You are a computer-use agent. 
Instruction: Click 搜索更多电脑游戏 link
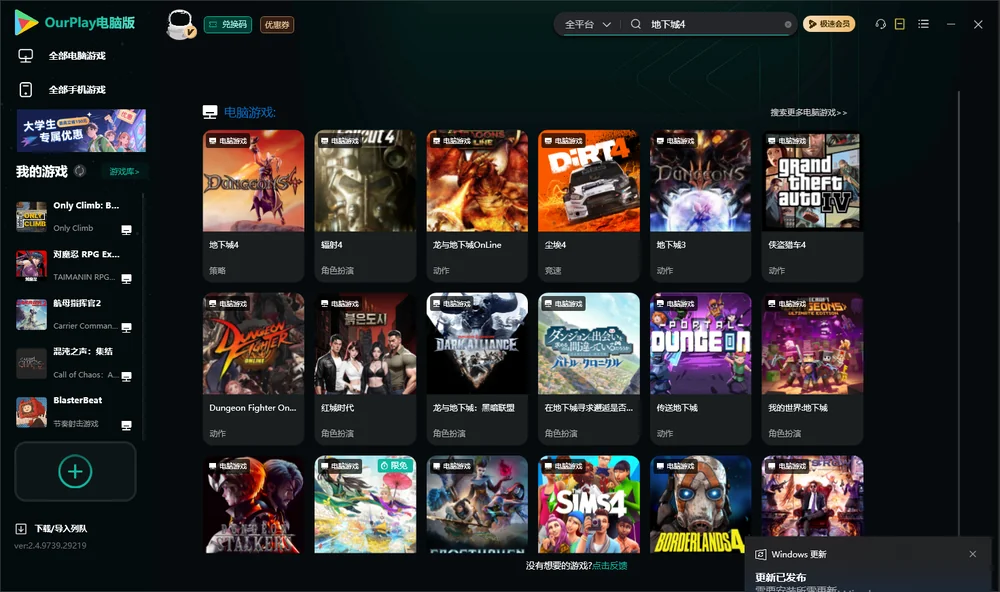point(808,112)
